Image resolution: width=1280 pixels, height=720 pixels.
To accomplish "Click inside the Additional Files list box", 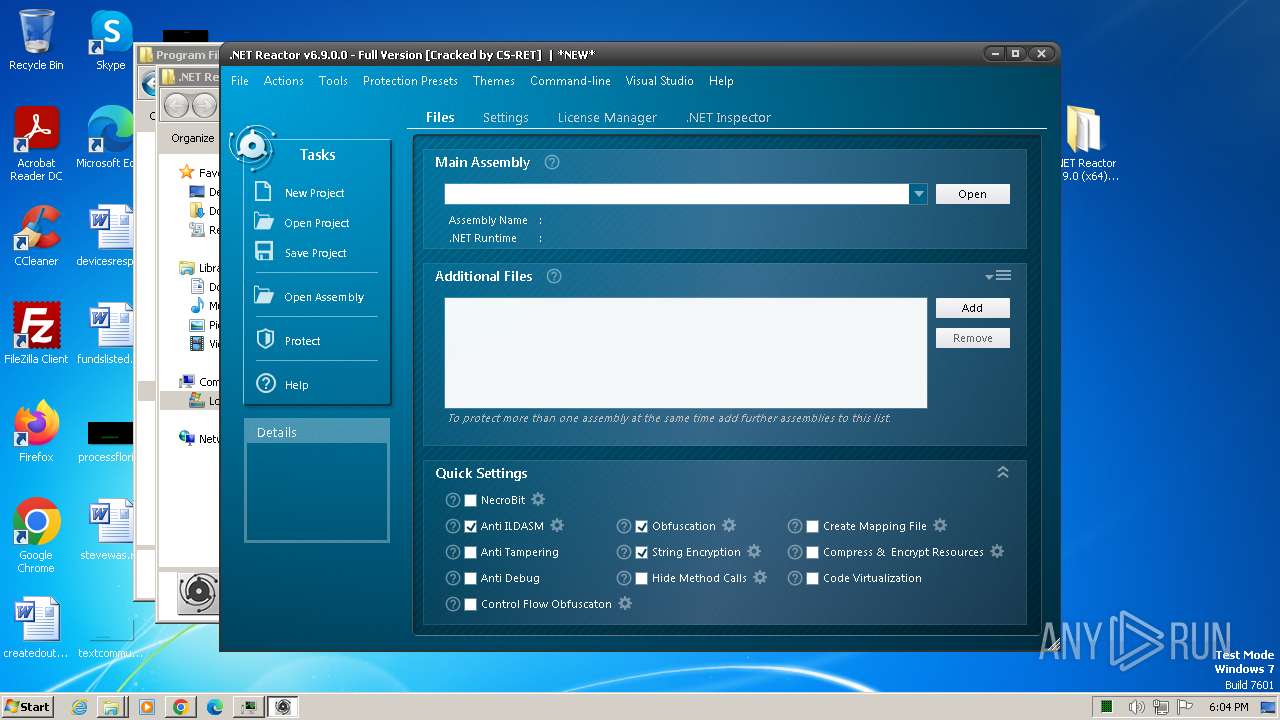I will pyautogui.click(x=686, y=353).
